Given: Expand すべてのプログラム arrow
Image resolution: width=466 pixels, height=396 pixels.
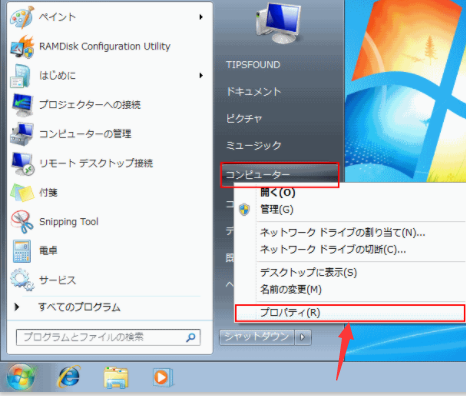Looking at the screenshot, I should pyautogui.click(x=17, y=307).
